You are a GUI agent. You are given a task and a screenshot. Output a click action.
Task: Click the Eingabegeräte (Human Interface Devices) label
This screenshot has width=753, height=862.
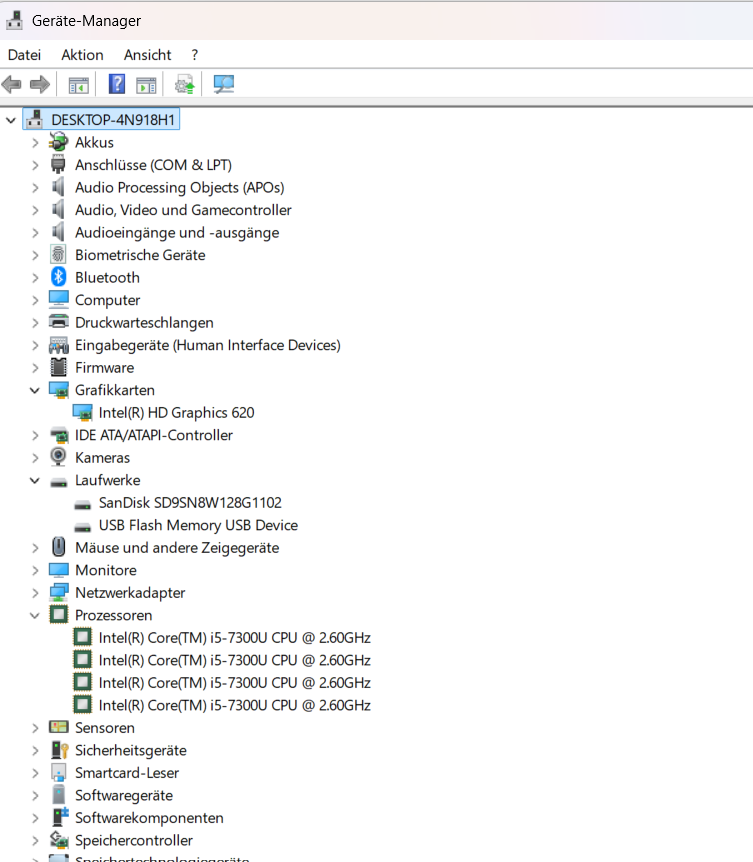tap(208, 345)
